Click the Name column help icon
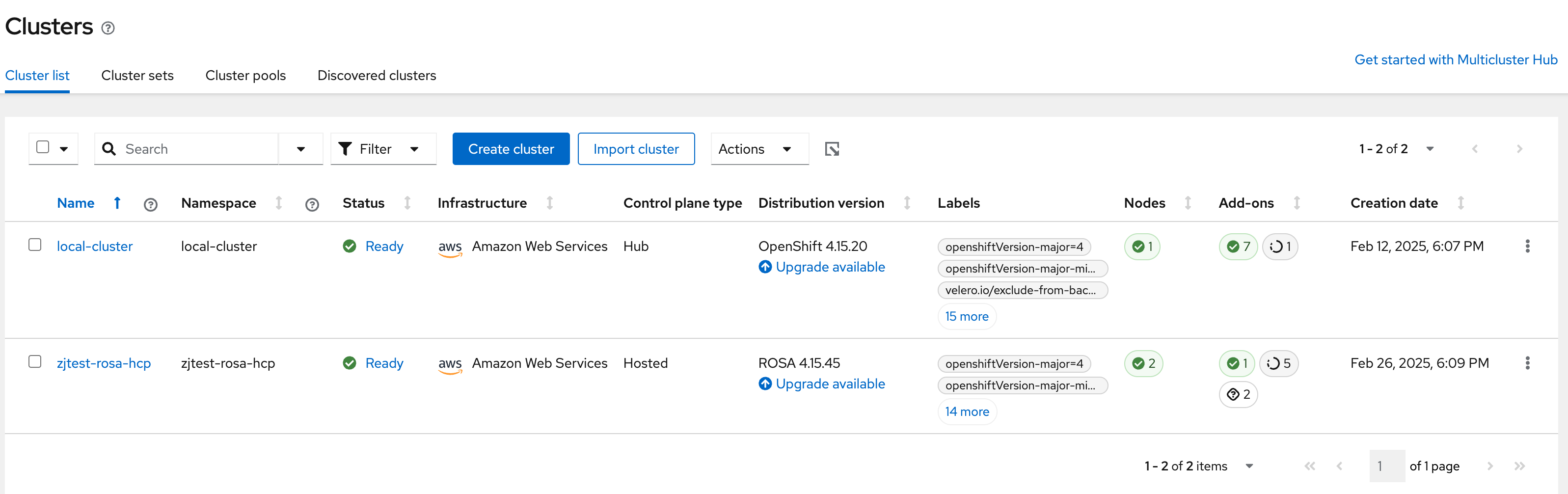The image size is (1568, 494). [x=150, y=205]
